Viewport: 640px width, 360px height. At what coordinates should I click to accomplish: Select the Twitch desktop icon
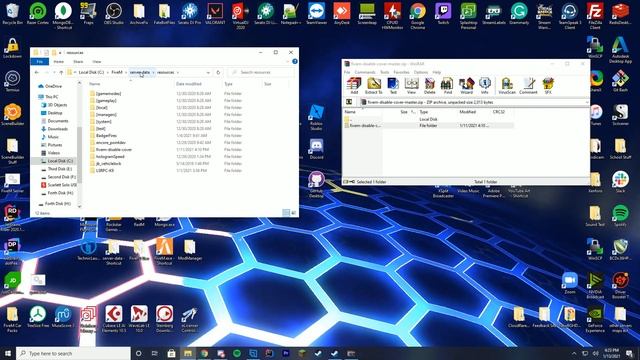pyautogui.click(x=443, y=13)
